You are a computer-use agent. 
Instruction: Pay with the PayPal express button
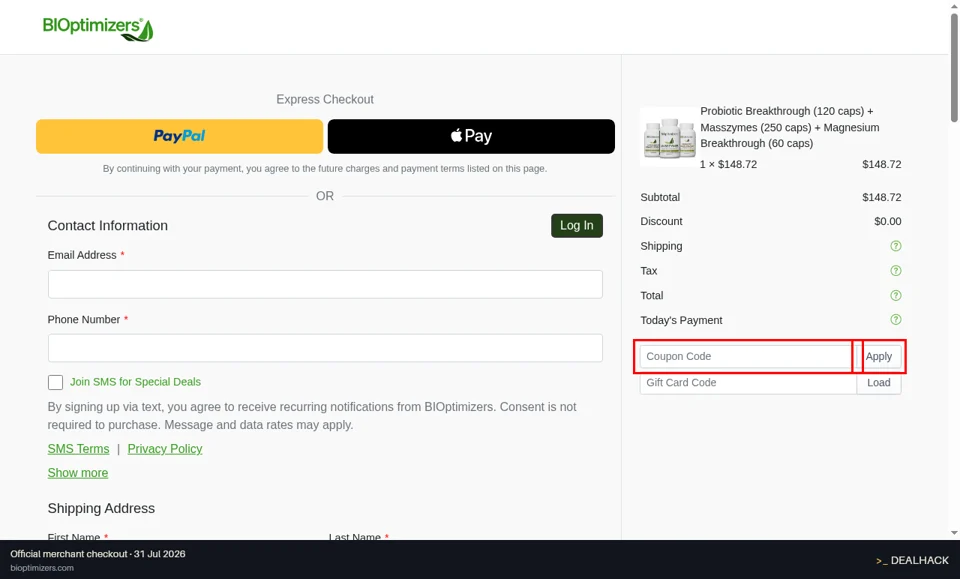pos(179,136)
